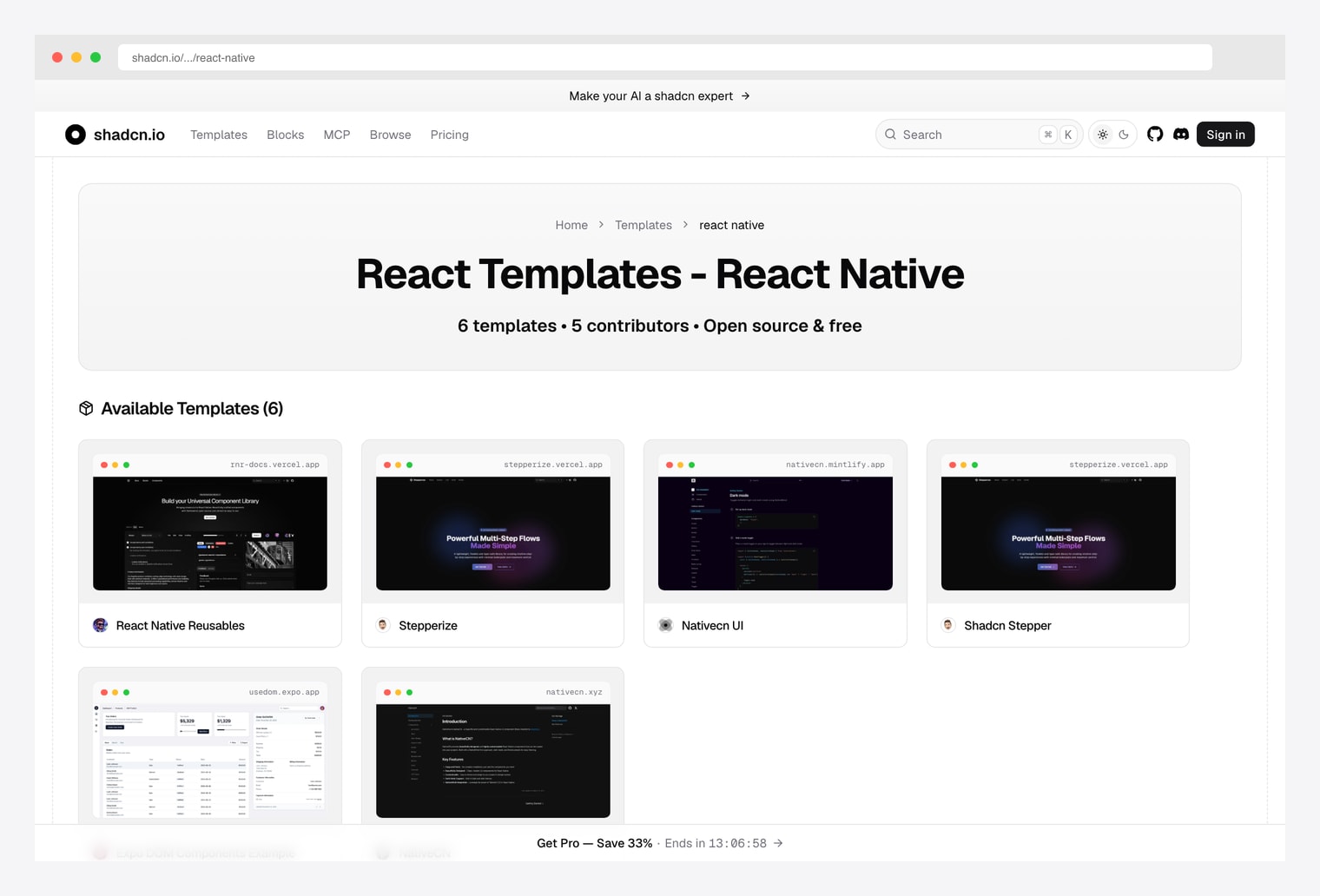Click 'react native' breadcrumb text
Viewport: 1320px width, 896px height.
tap(732, 225)
